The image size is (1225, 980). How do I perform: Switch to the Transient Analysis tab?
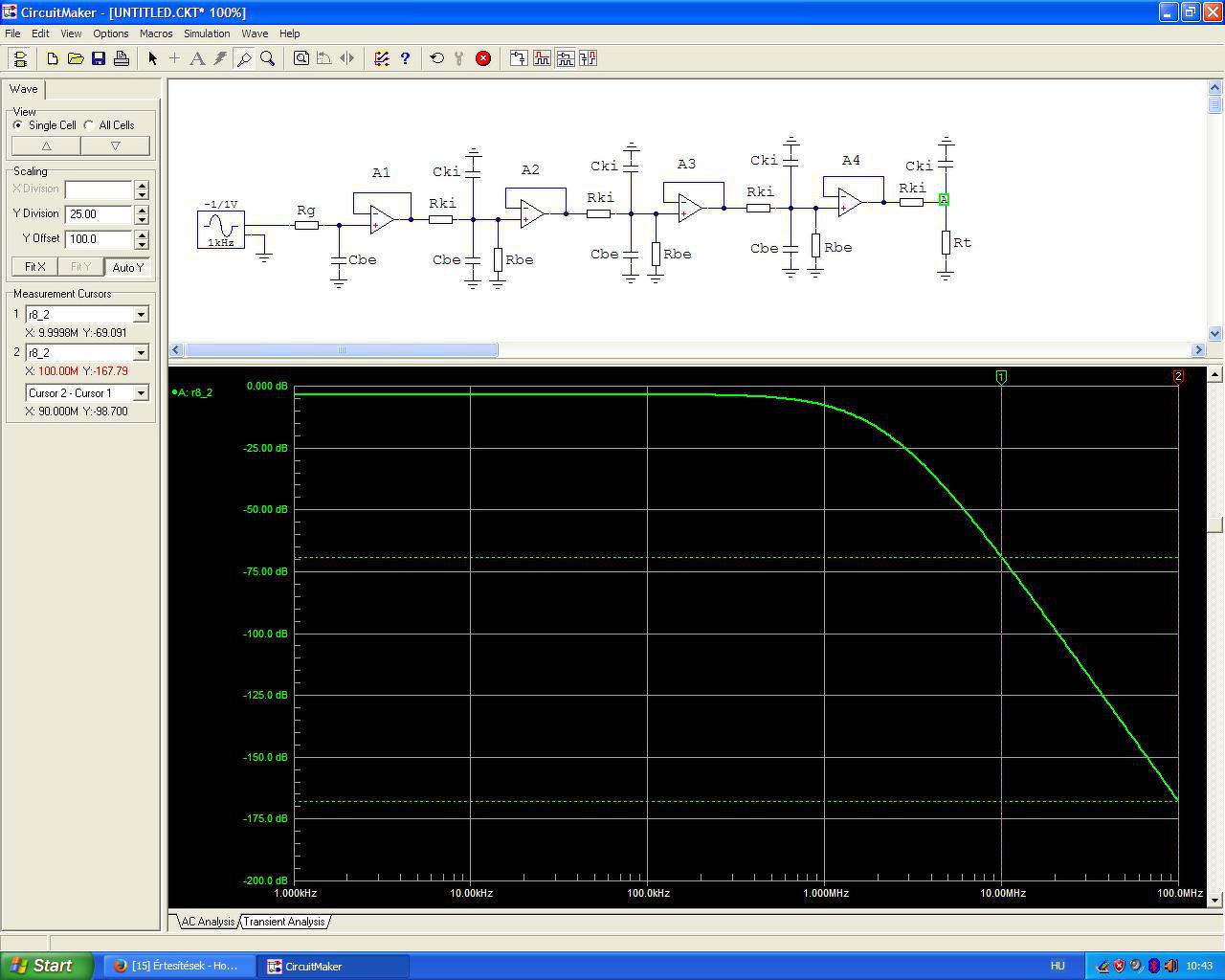pyautogui.click(x=284, y=922)
